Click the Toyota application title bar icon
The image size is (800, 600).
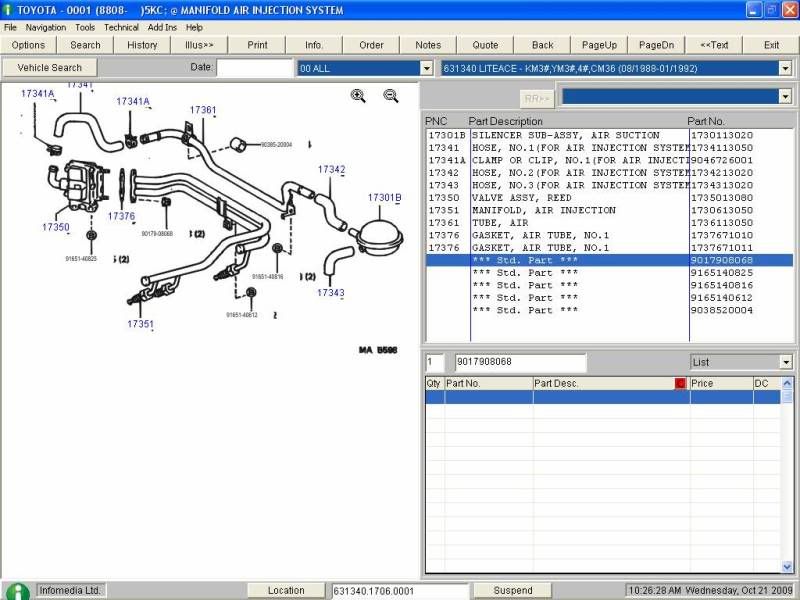pyautogui.click(x=7, y=10)
